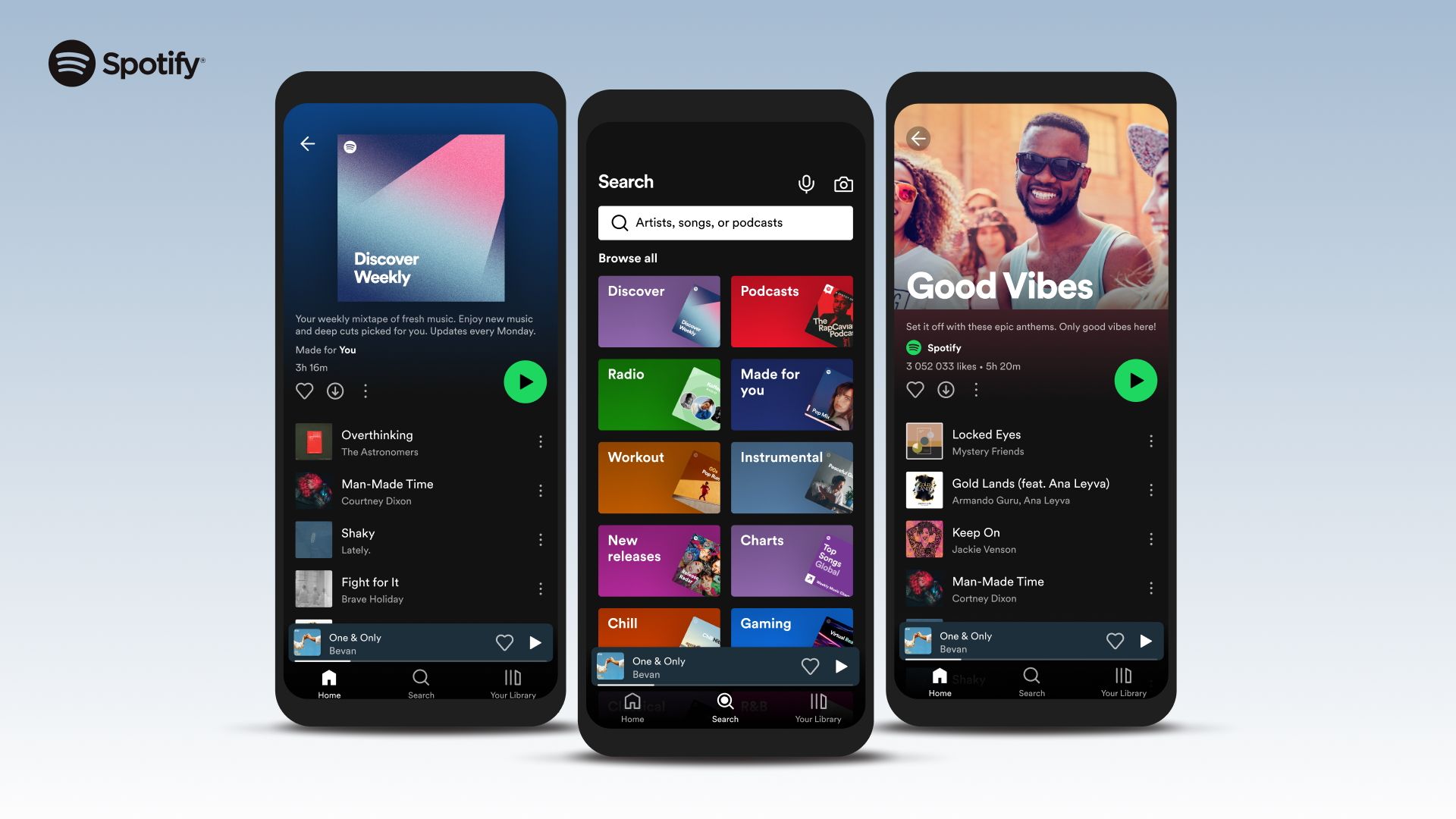Click the three-dot options on Good Vibes playlist
The image size is (1456, 819).
tap(975, 390)
